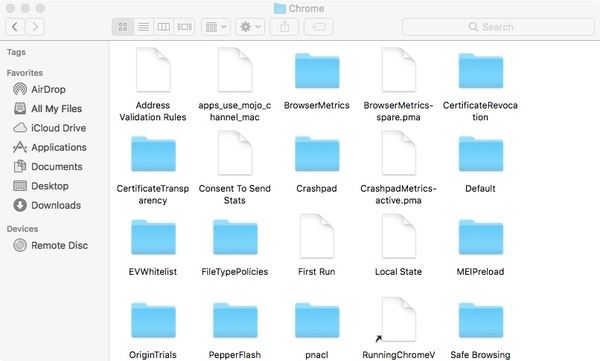The height and width of the screenshot is (361, 600).
Task: Go back with the left arrow button
Action: click(x=15, y=27)
